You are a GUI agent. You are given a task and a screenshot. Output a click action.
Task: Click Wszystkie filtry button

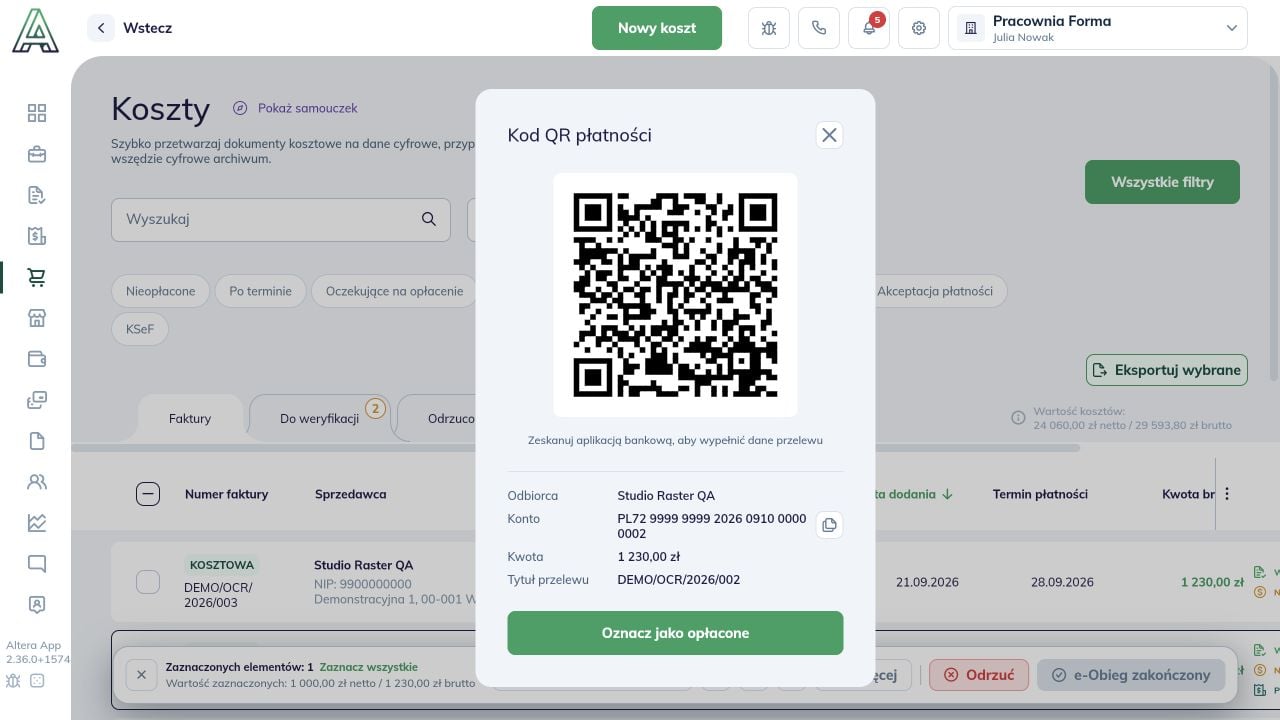(1162, 182)
